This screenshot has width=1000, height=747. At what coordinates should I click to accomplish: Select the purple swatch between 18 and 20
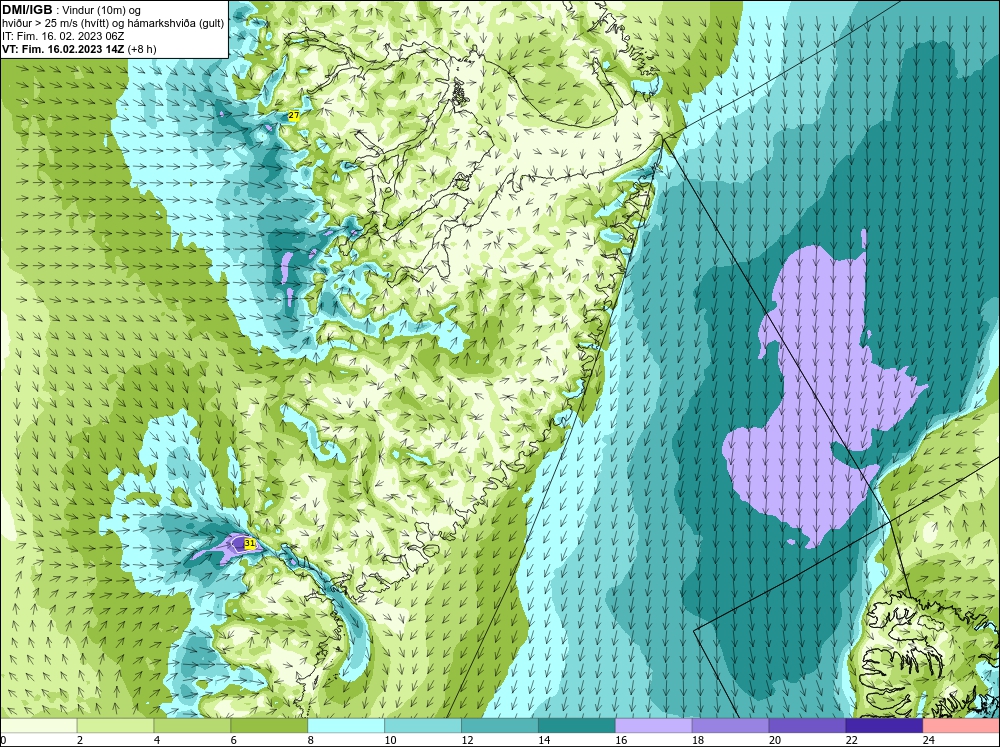coord(730,725)
